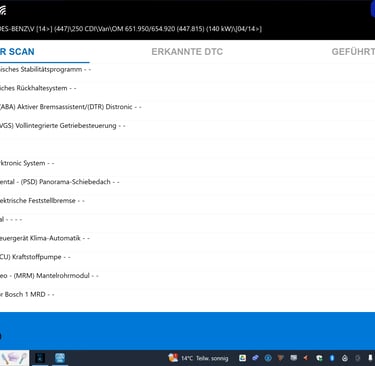
Task: Select (PSD) Panorama-Schiebedach row
Action: [187, 182]
